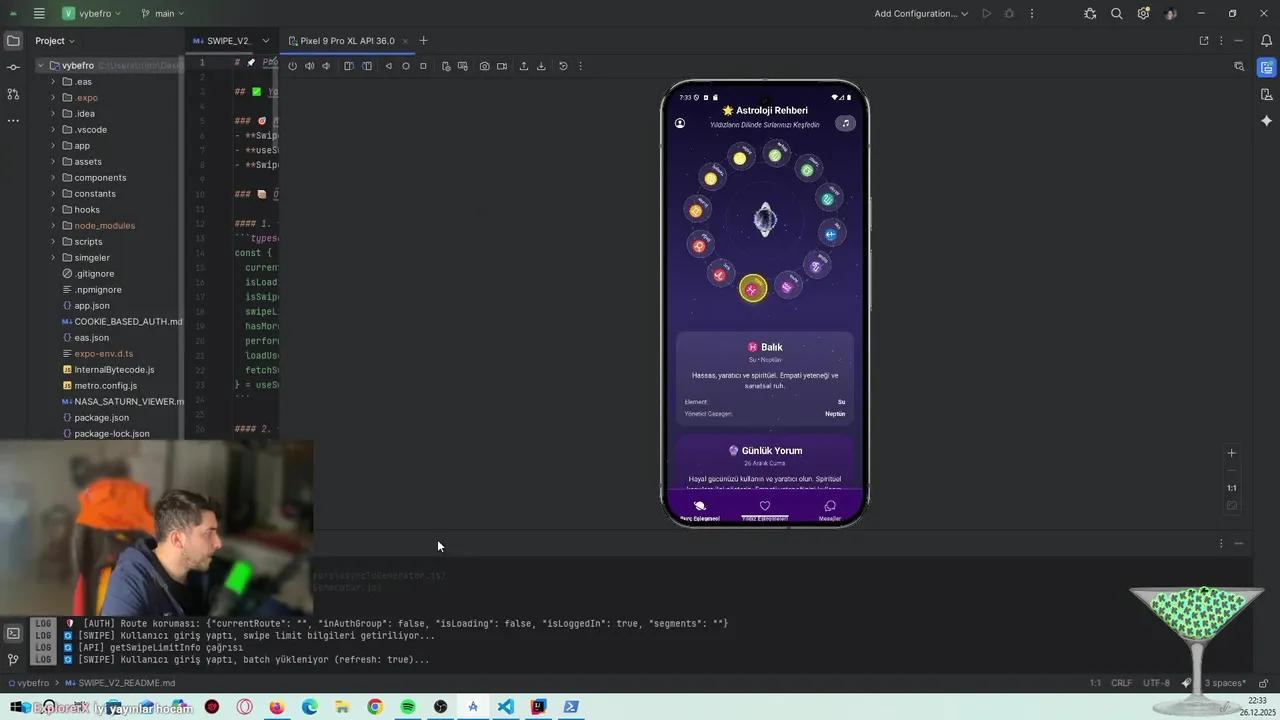The height and width of the screenshot is (720, 1280).
Task: Click the UTF-8 encoding indicator
Action: 1156,683
